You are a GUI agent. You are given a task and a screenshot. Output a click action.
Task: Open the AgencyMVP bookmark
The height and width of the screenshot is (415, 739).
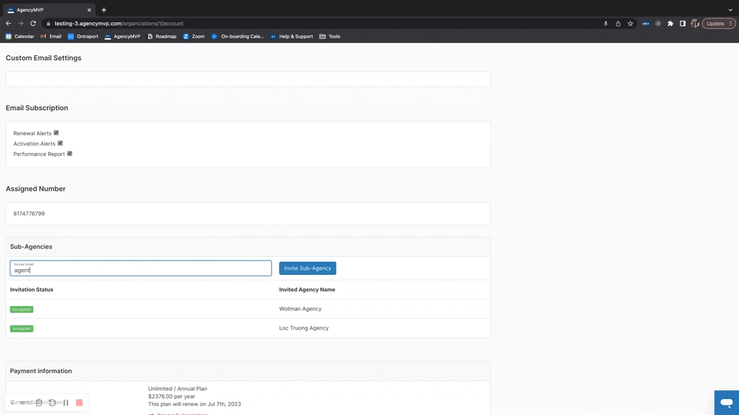tap(123, 36)
